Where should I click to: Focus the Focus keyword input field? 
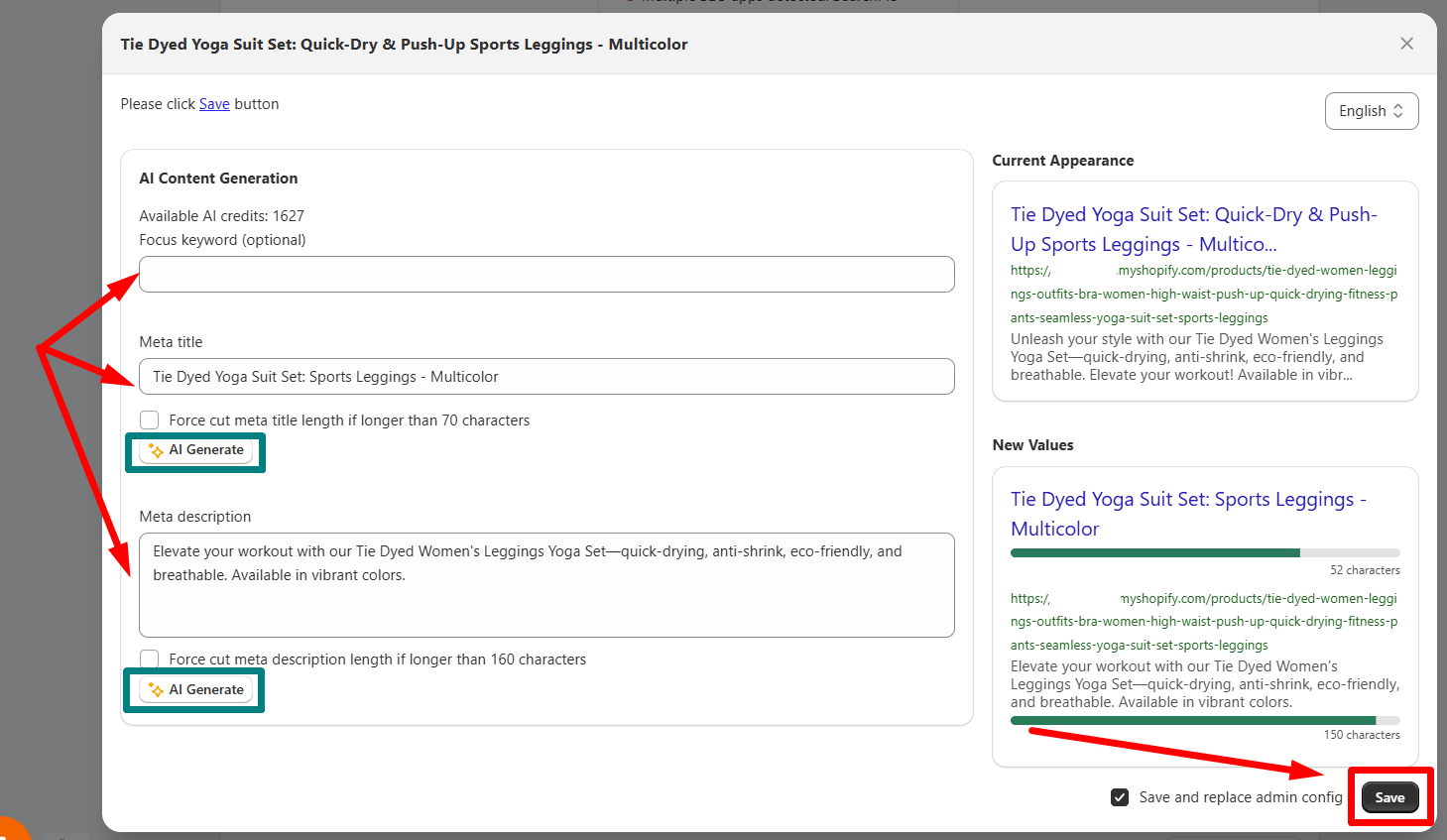546,275
